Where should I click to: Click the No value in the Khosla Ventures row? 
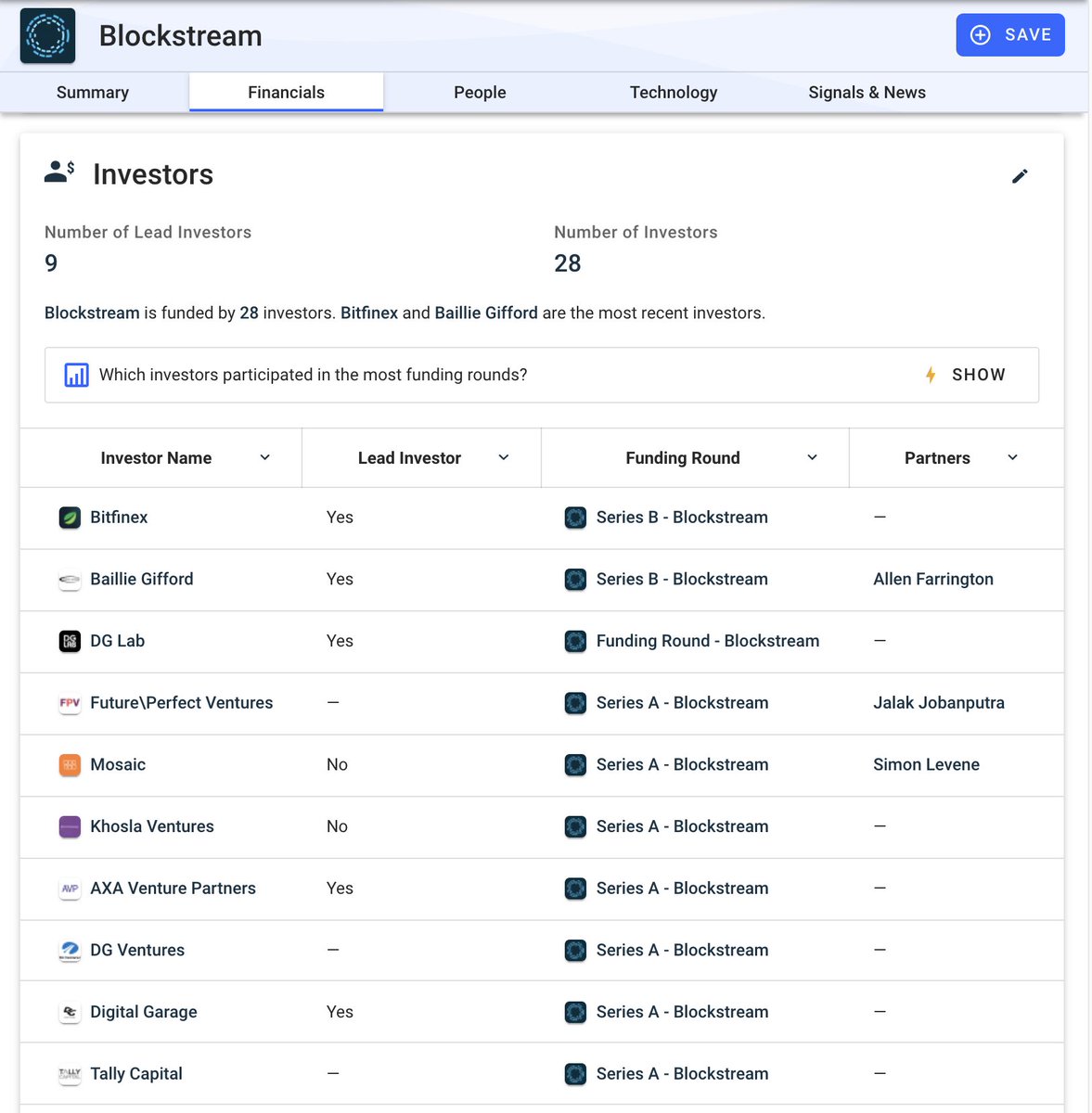[337, 826]
